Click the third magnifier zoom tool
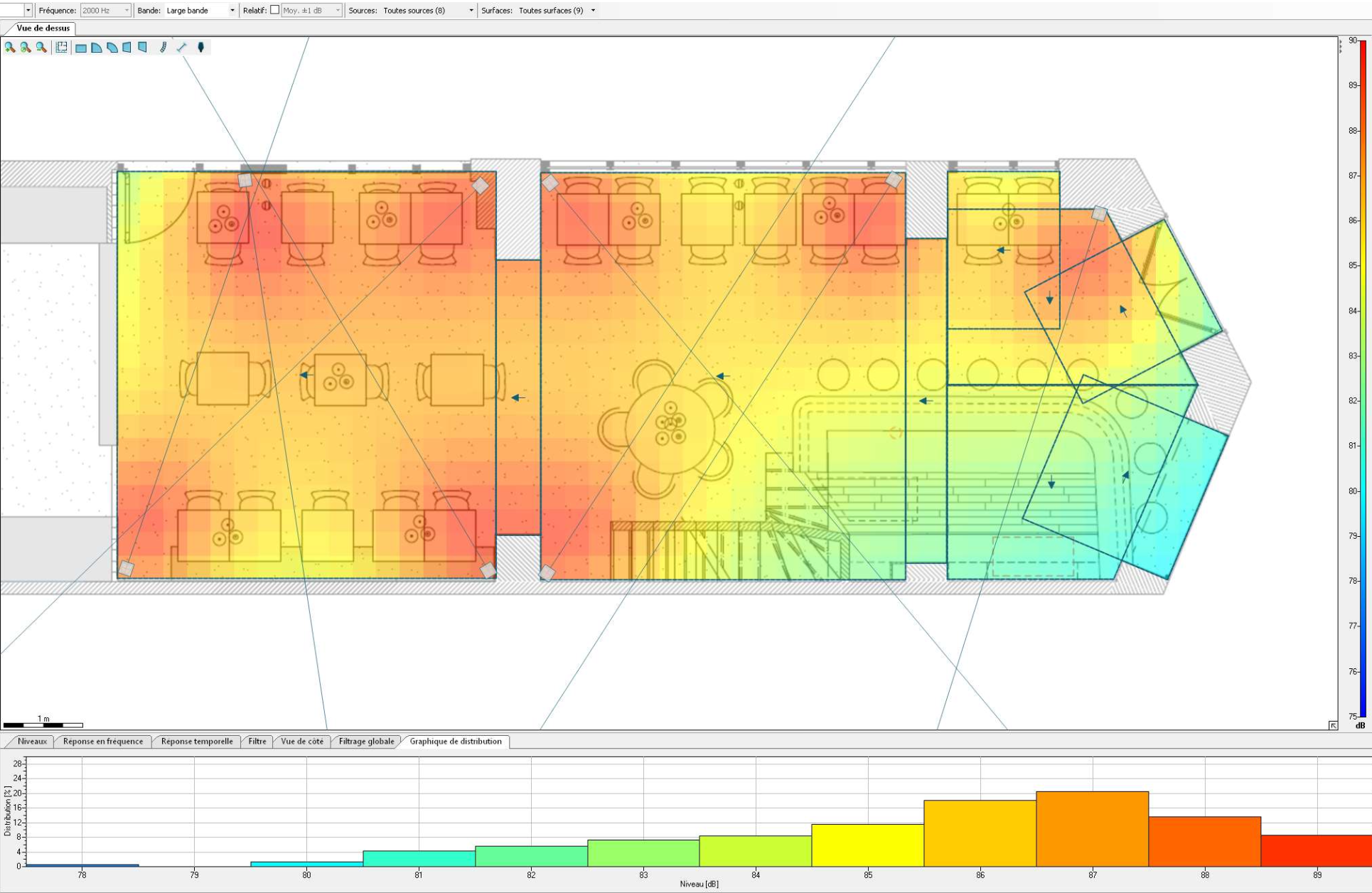 [41, 47]
